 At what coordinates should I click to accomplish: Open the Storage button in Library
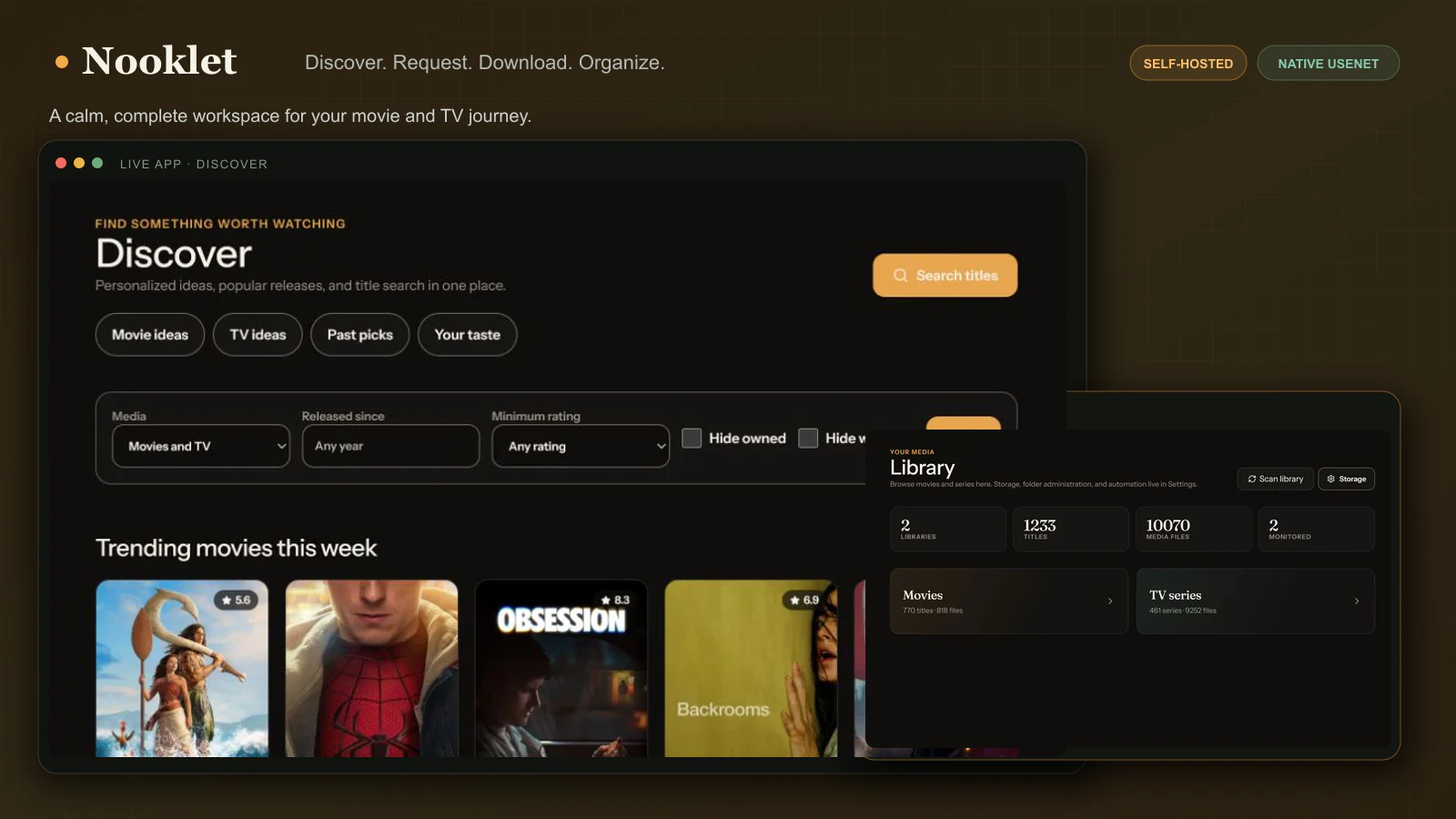coord(1347,479)
